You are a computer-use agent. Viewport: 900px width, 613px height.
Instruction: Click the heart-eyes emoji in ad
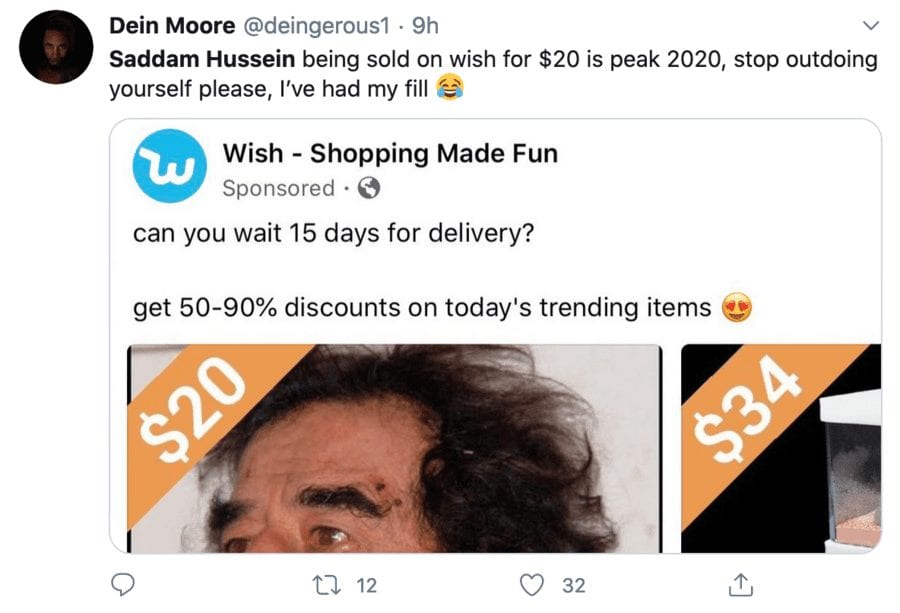click(x=736, y=308)
